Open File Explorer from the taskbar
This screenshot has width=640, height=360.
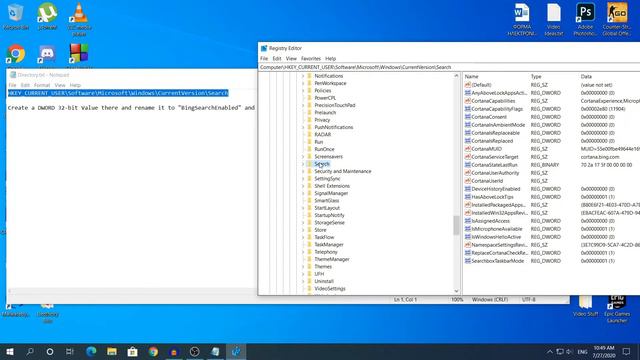pyautogui.click(x=112, y=351)
